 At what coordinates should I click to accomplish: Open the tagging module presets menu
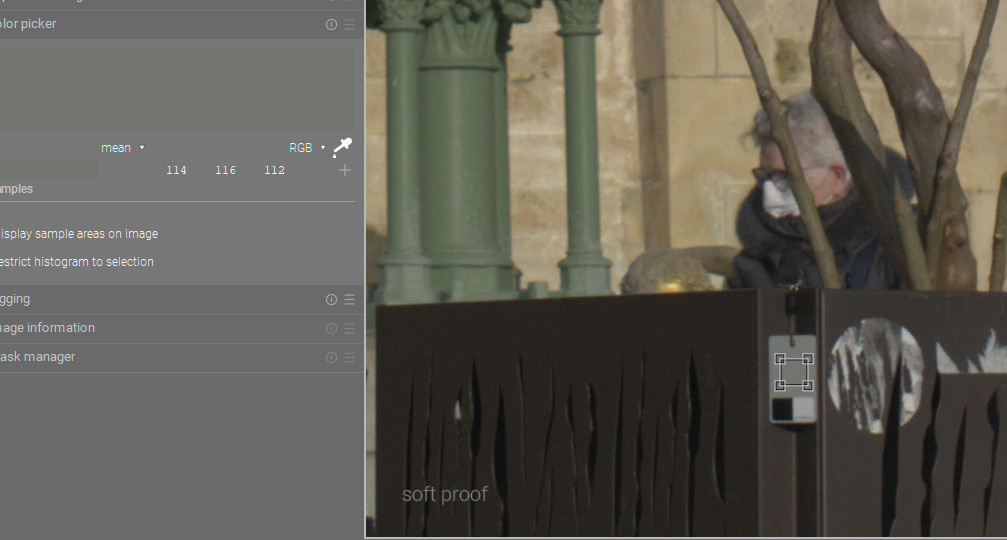tap(349, 299)
